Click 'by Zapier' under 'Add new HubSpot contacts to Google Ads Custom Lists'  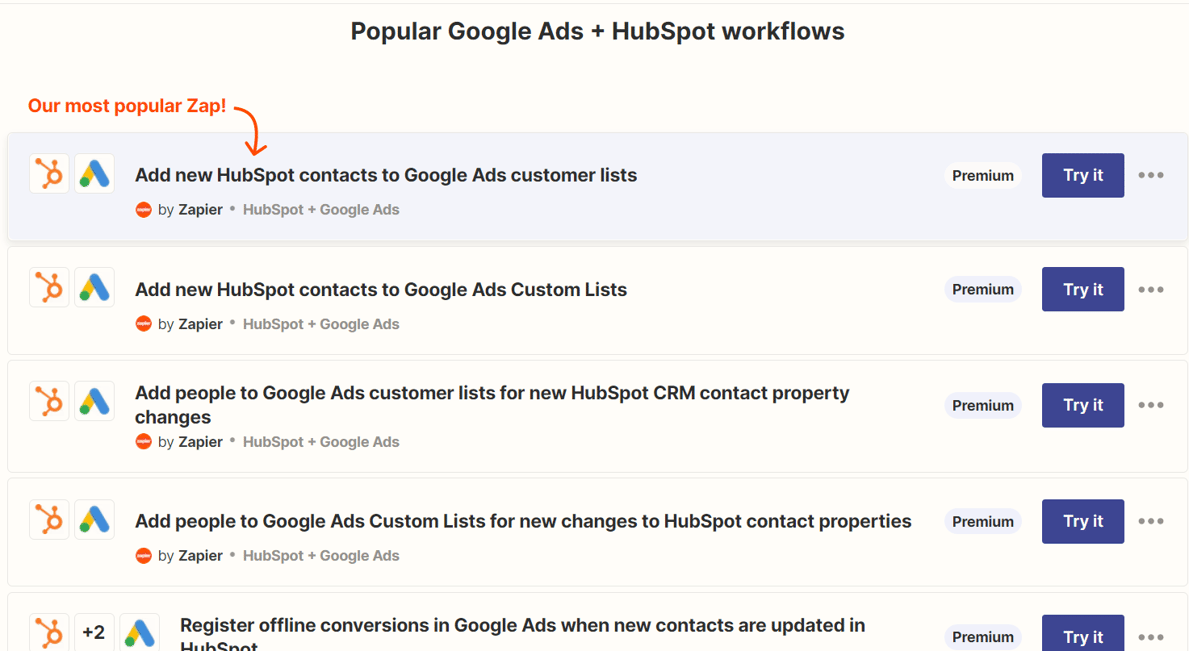click(x=190, y=324)
